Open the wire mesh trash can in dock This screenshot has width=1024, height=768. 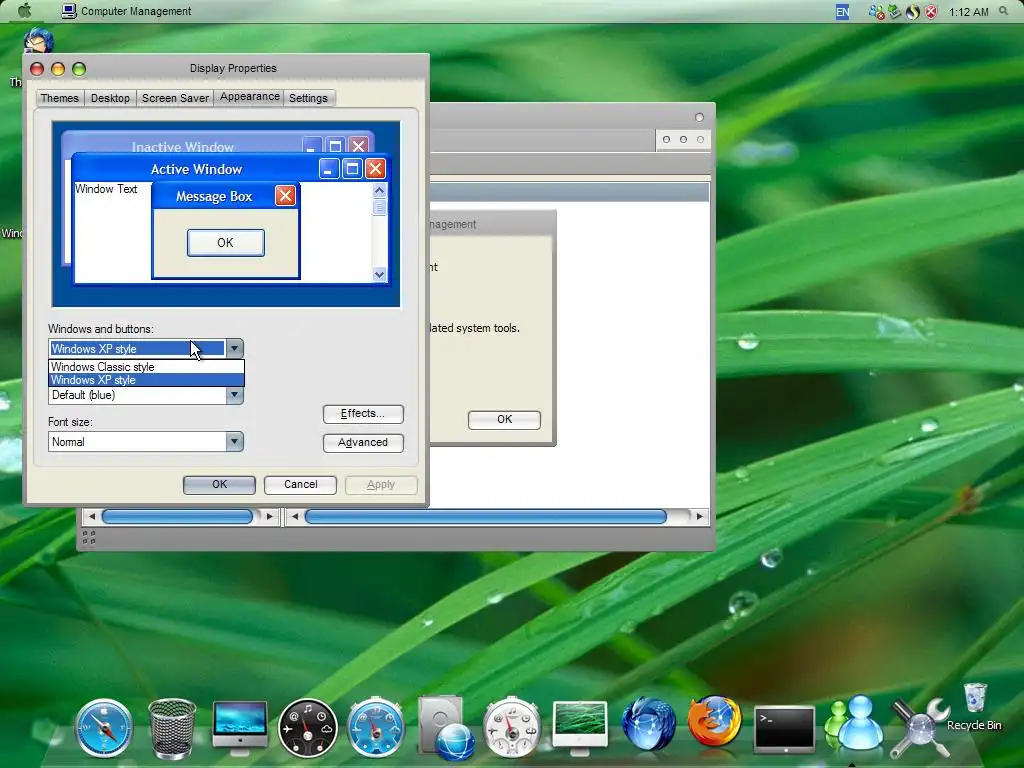172,728
